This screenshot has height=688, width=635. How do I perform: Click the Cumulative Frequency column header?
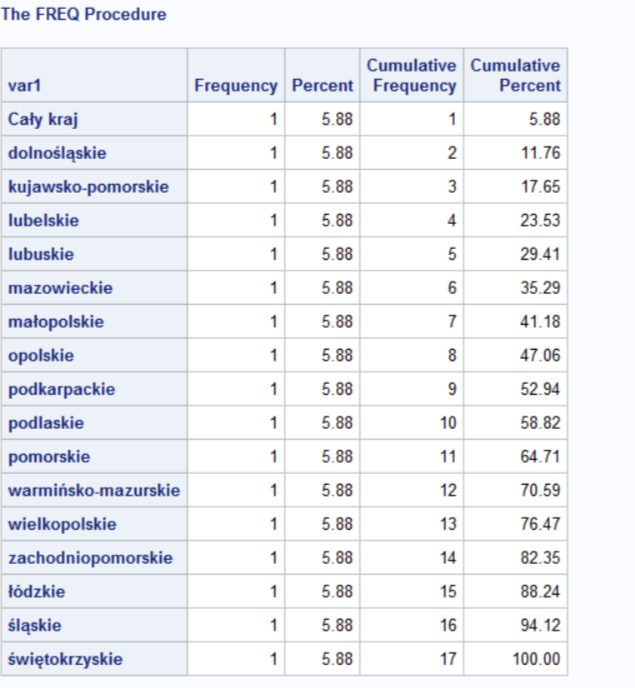click(411, 76)
